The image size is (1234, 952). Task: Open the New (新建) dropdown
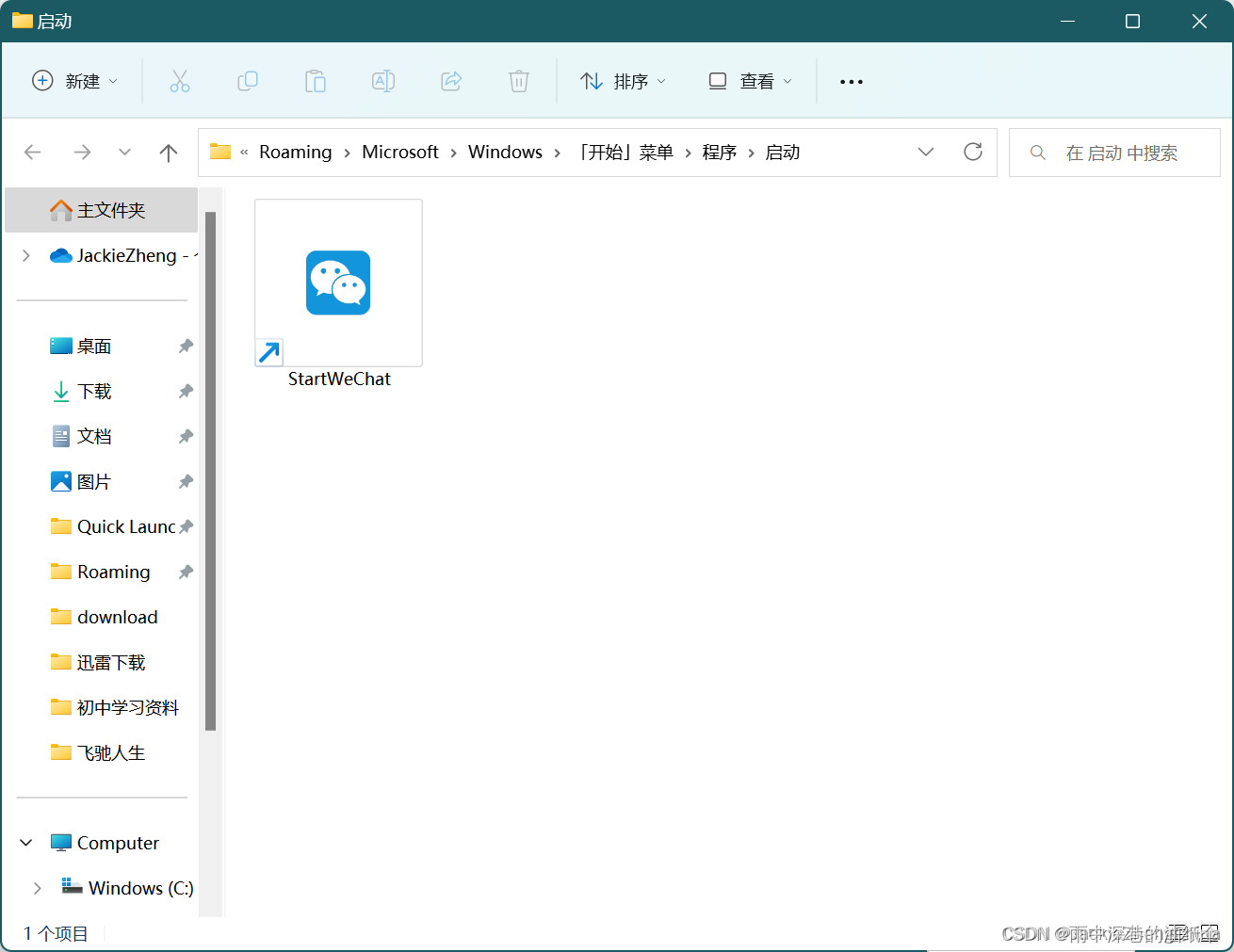pyautogui.click(x=75, y=81)
